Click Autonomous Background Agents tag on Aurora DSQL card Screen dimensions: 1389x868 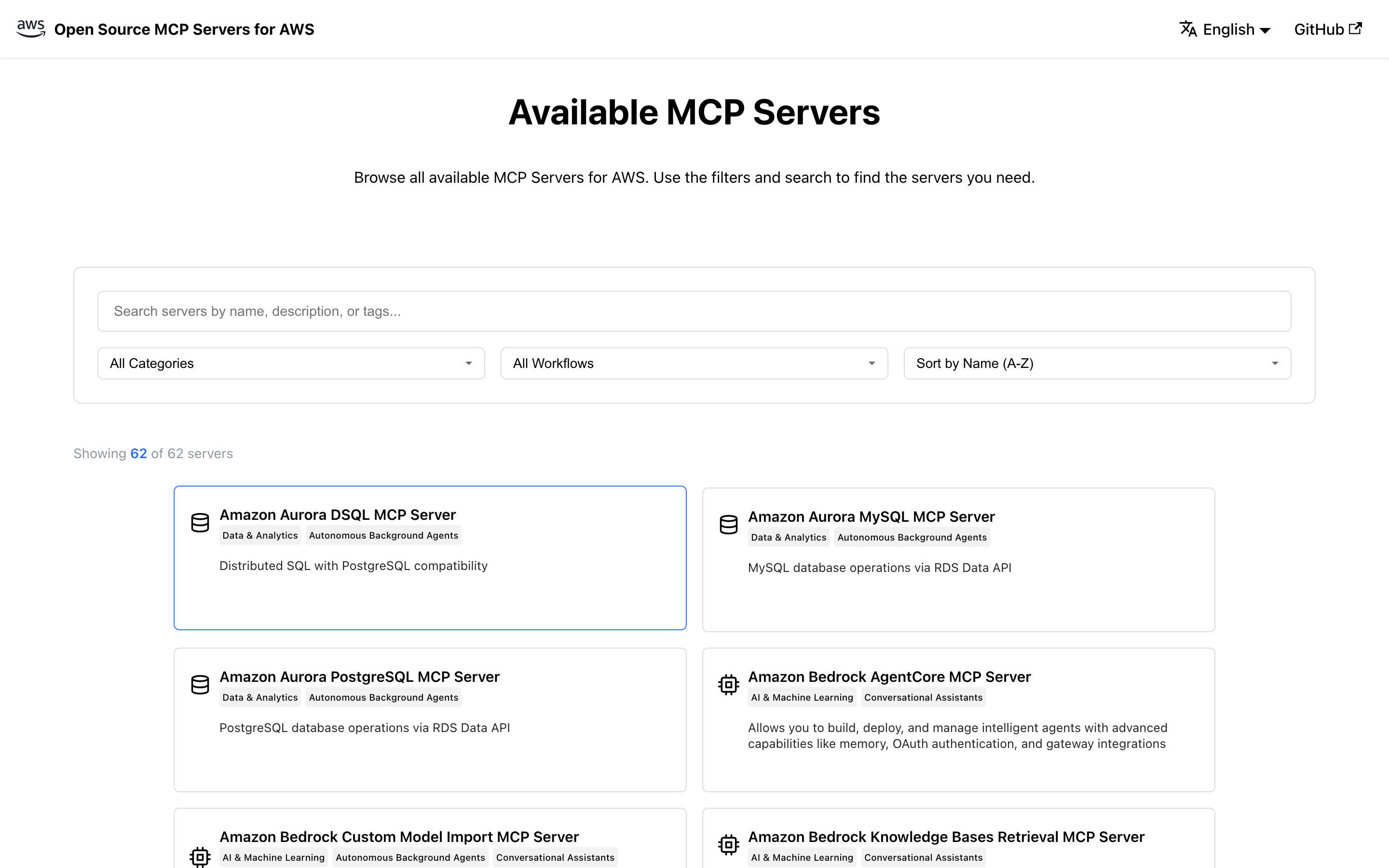pyautogui.click(x=383, y=536)
